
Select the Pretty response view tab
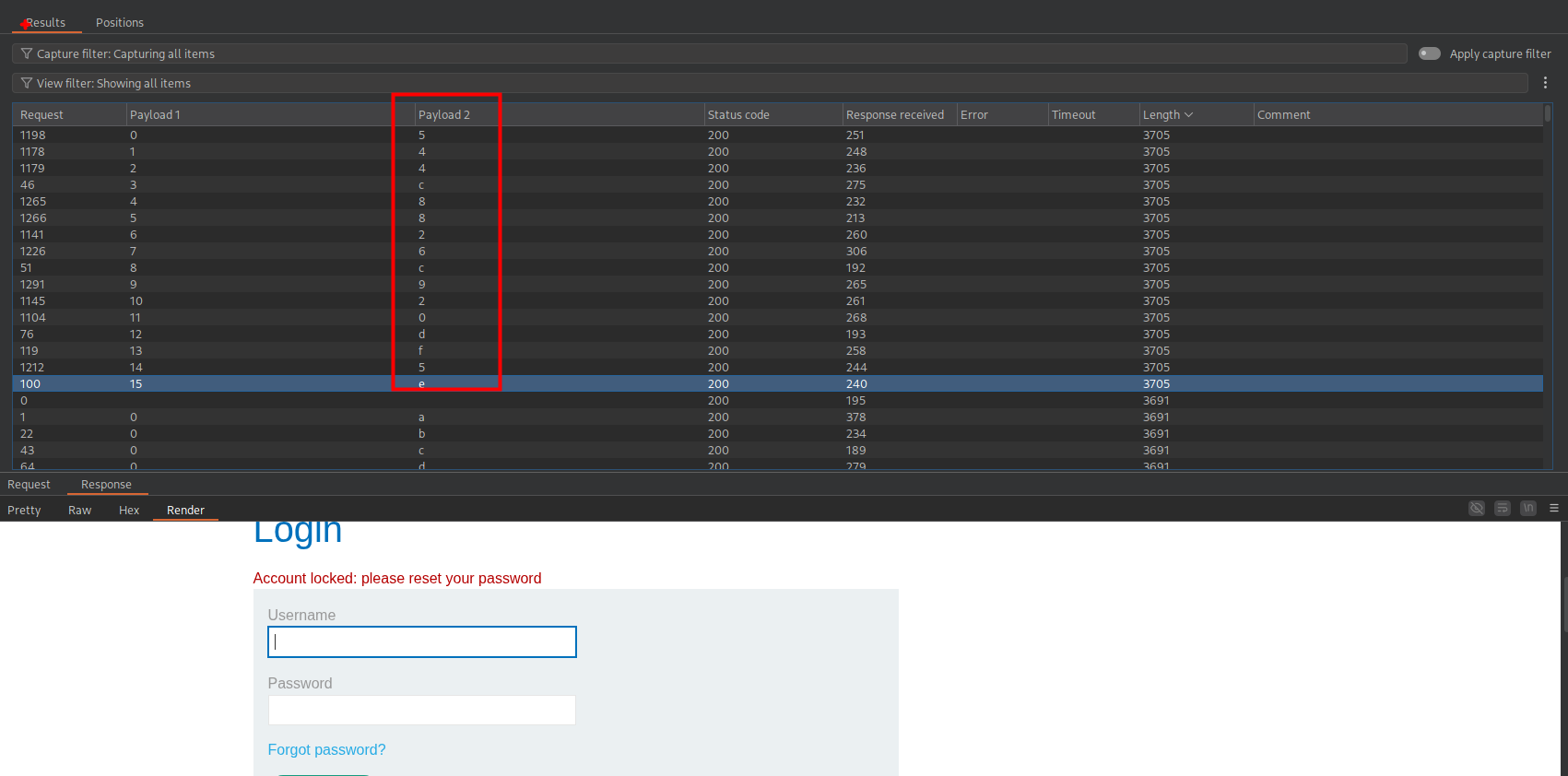tap(24, 511)
